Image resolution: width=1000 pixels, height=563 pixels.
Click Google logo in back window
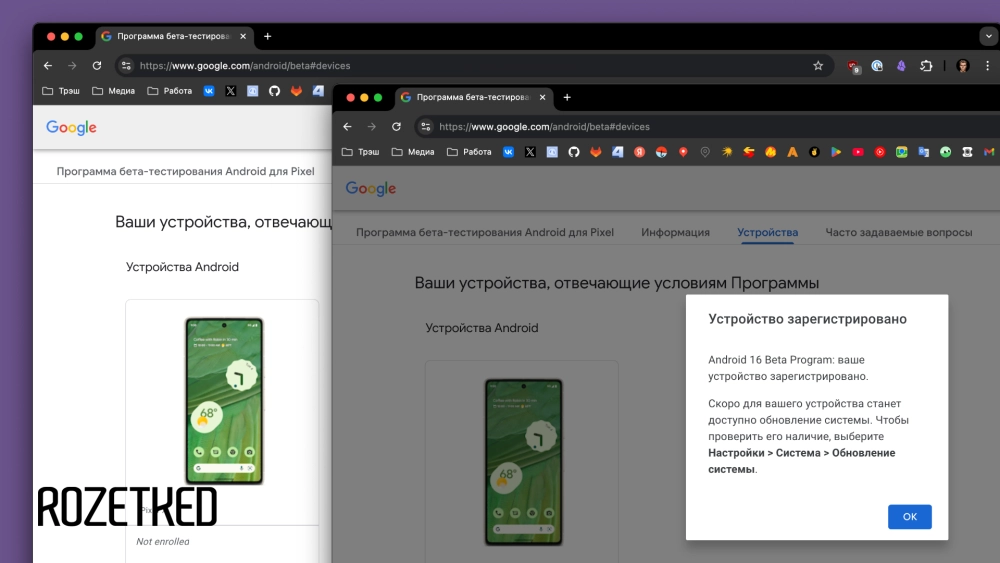[x=71, y=128]
